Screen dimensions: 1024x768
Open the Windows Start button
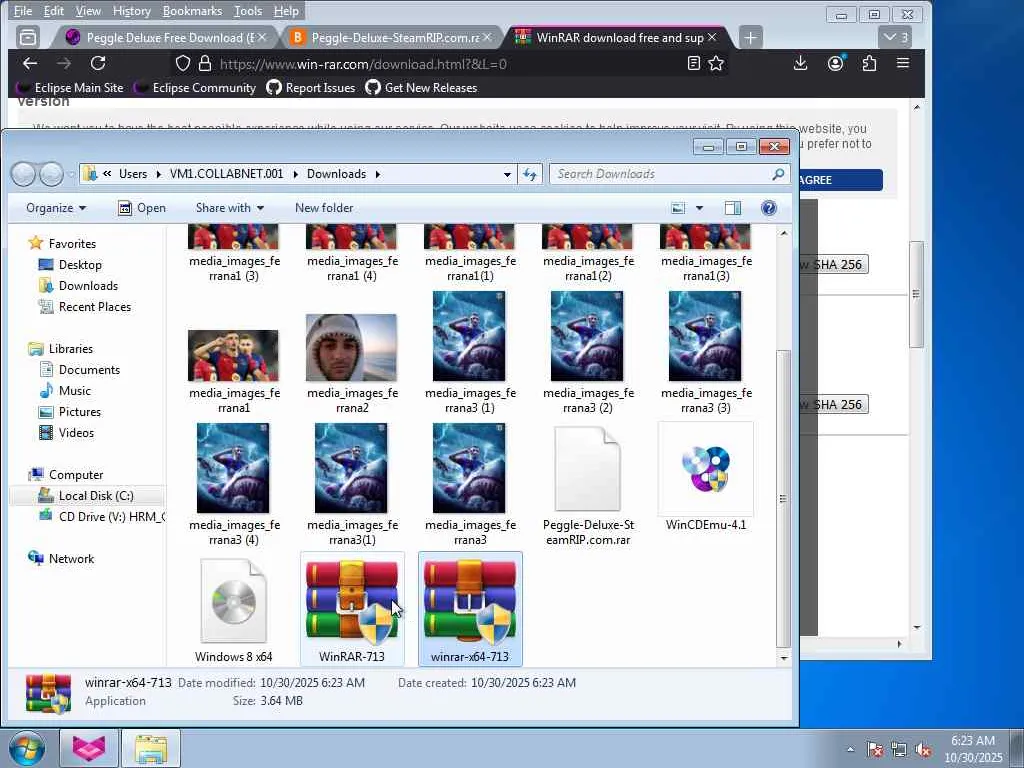point(26,747)
